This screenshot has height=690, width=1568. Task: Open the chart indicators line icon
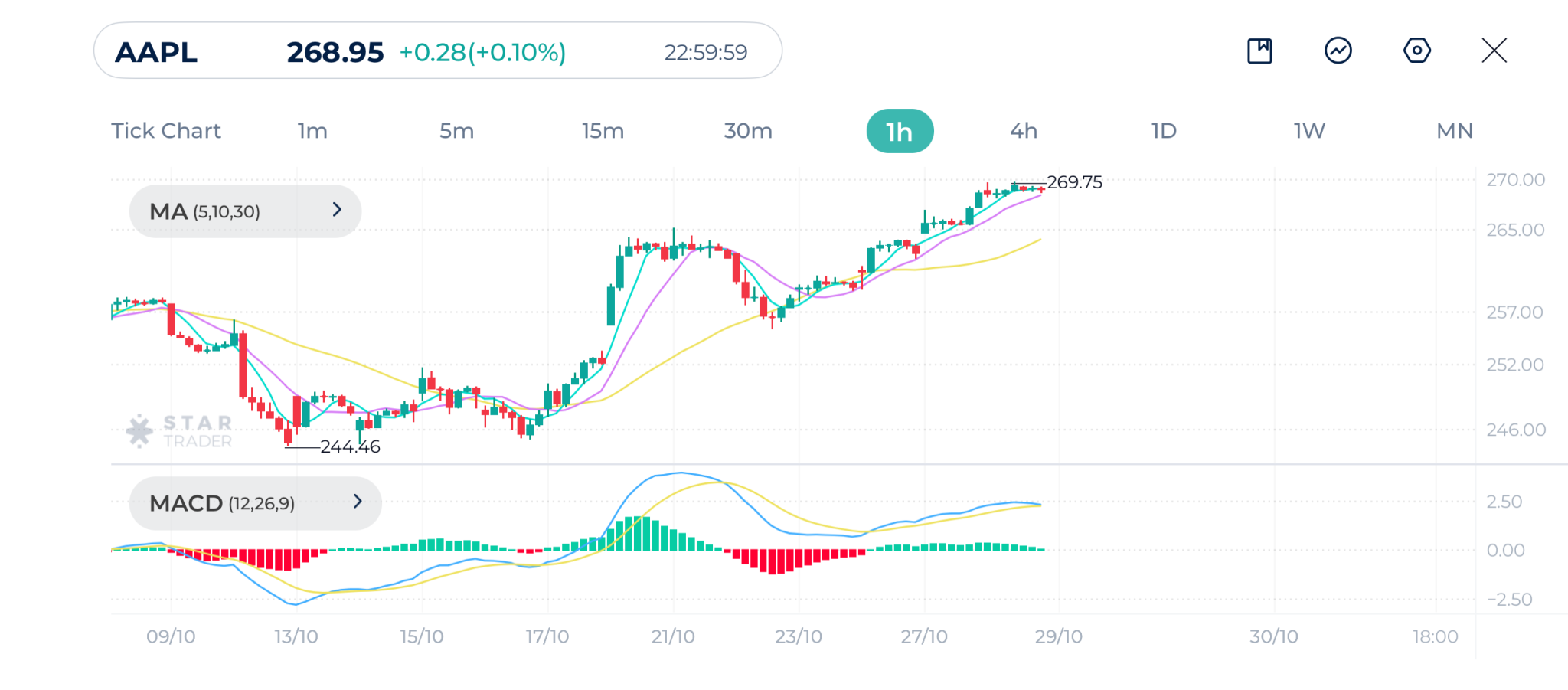(1338, 51)
